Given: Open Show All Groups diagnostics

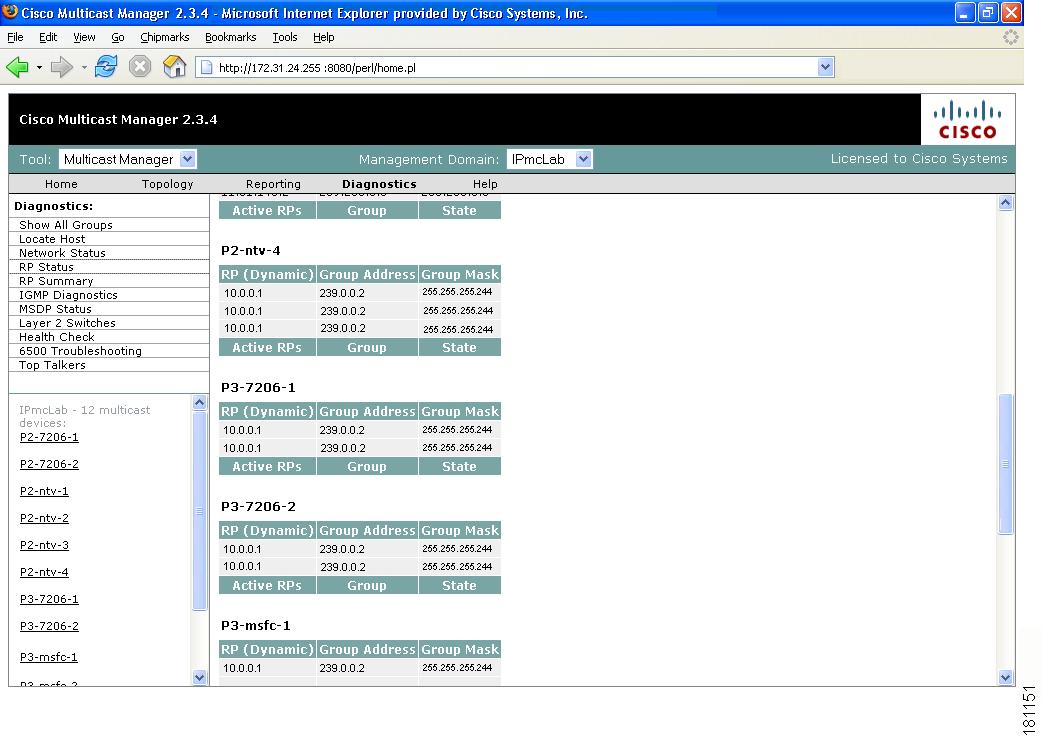Looking at the screenshot, I should point(66,225).
